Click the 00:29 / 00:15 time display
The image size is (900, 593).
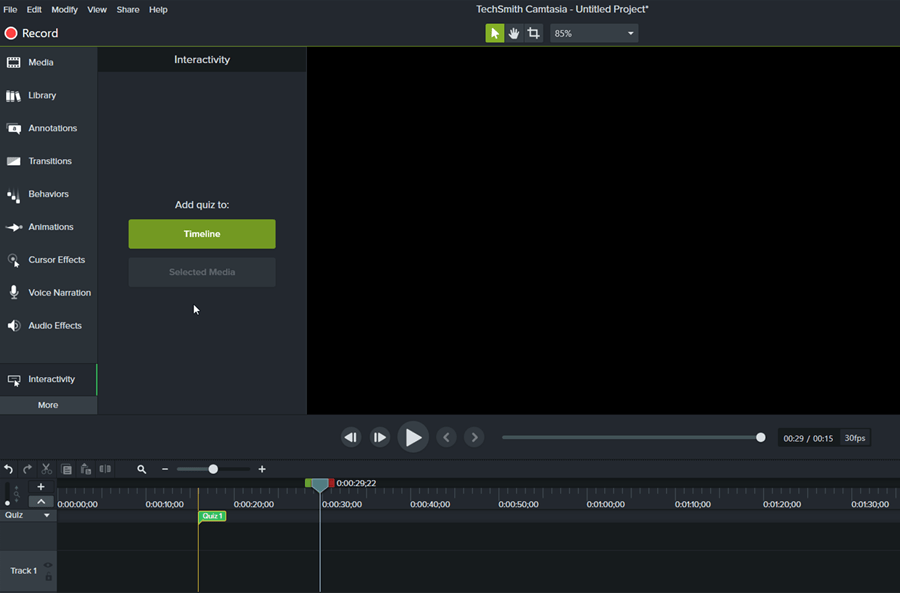point(808,438)
